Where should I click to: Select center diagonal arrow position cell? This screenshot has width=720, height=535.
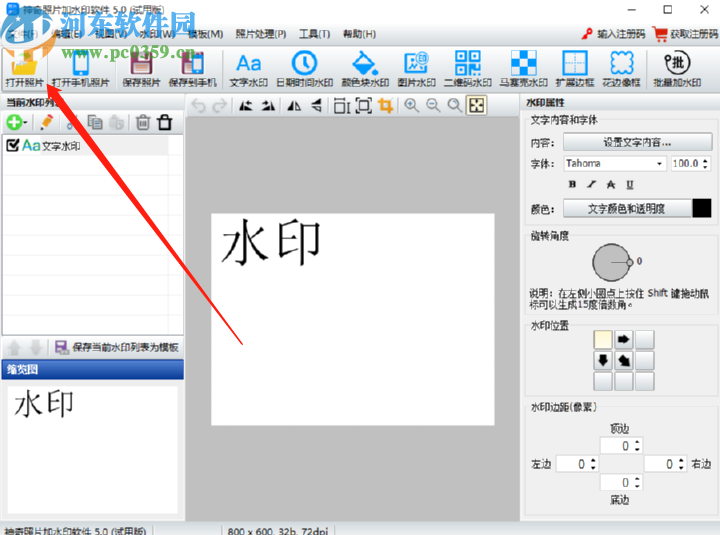[624, 360]
